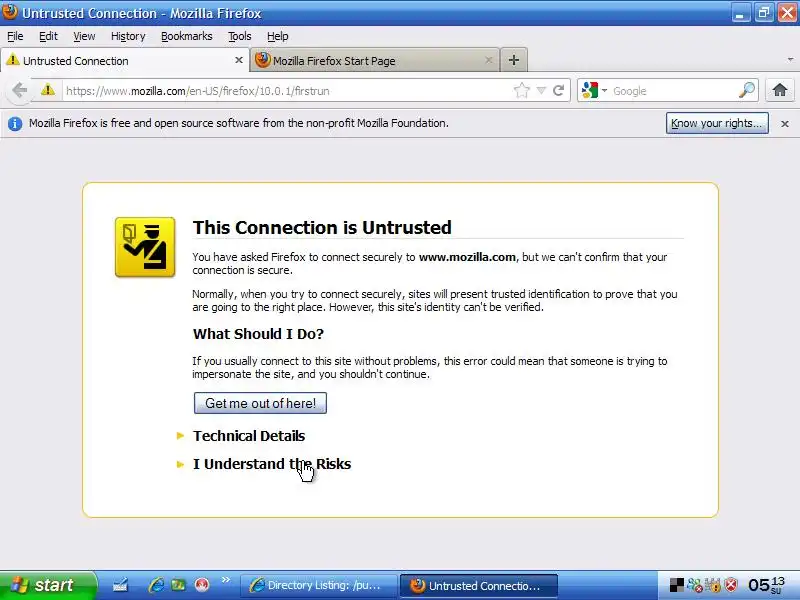Click the green quick launch icon

179,585
